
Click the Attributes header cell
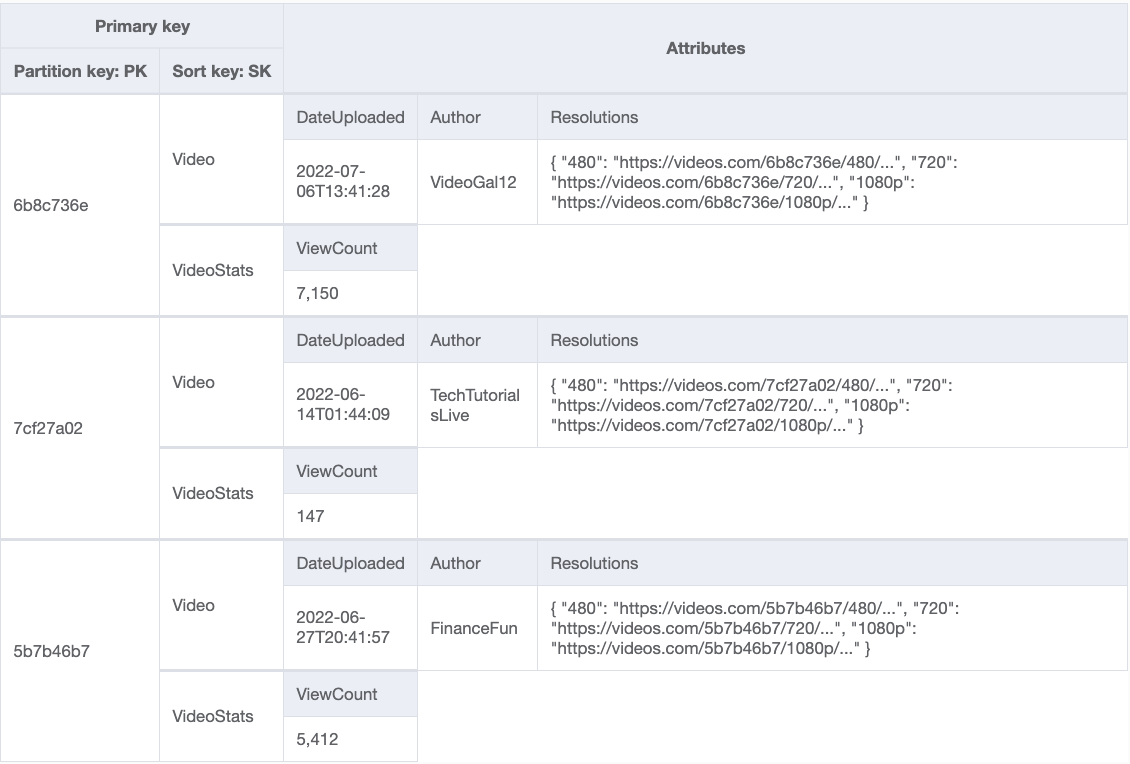(x=705, y=48)
